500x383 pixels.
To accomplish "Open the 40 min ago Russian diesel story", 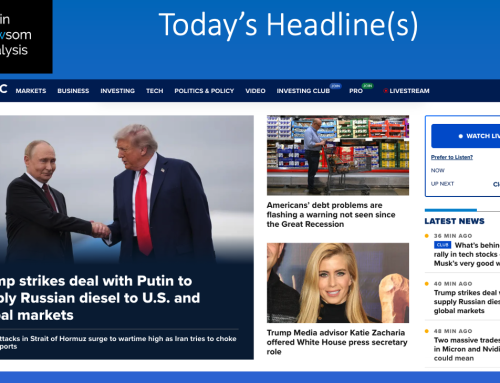I will pyautogui.click(x=467, y=302).
